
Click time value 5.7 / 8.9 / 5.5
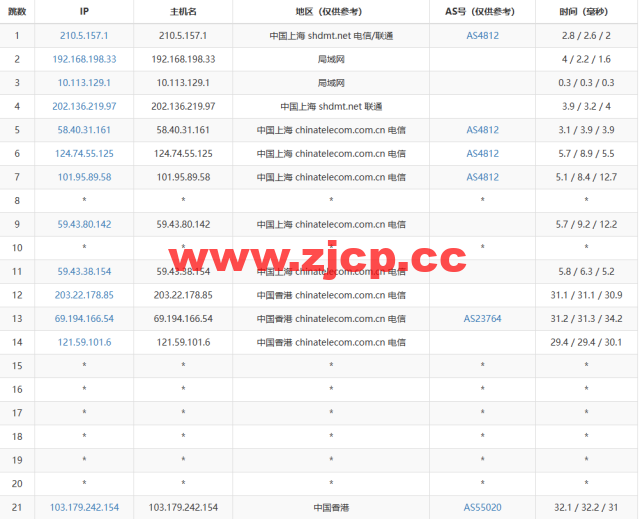click(586, 153)
